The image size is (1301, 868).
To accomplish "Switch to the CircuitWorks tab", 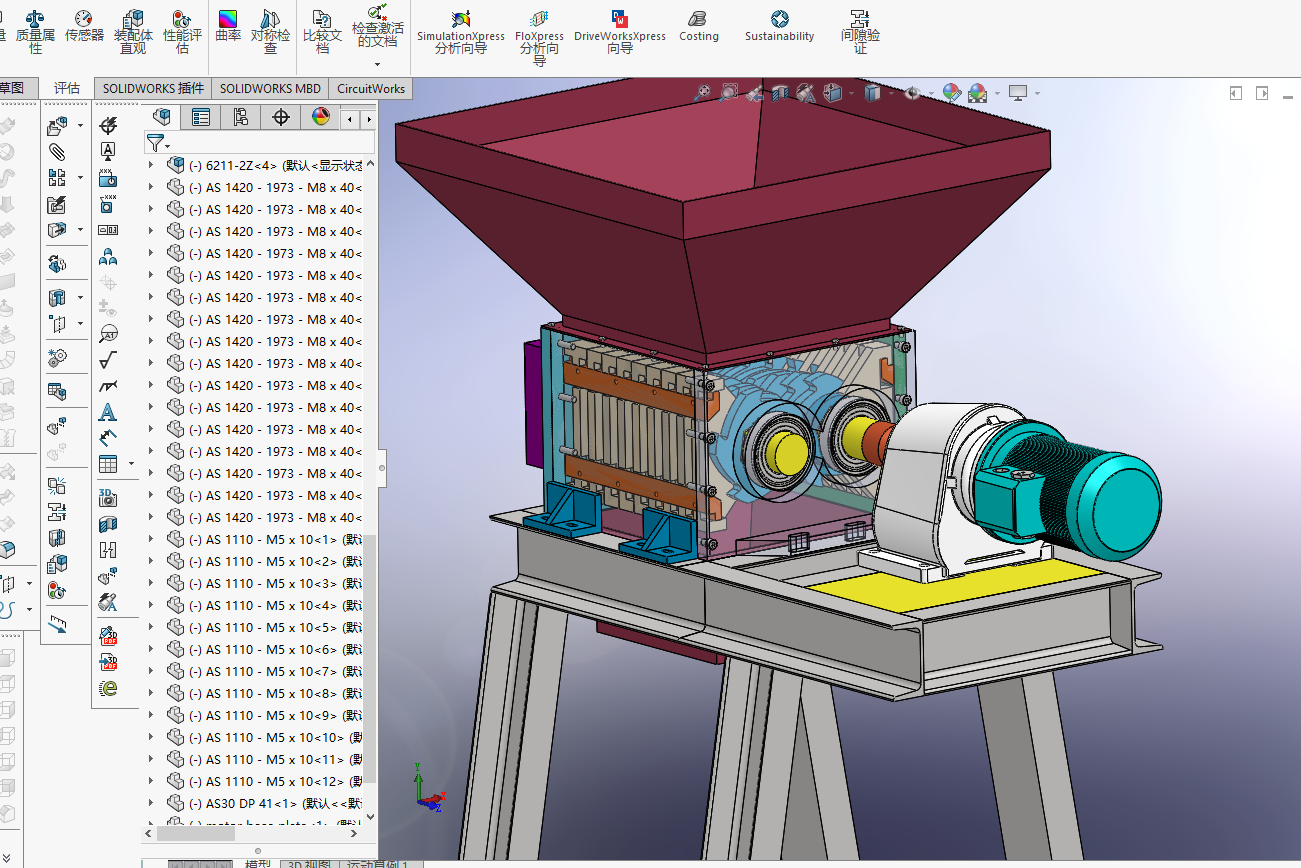I will (371, 89).
